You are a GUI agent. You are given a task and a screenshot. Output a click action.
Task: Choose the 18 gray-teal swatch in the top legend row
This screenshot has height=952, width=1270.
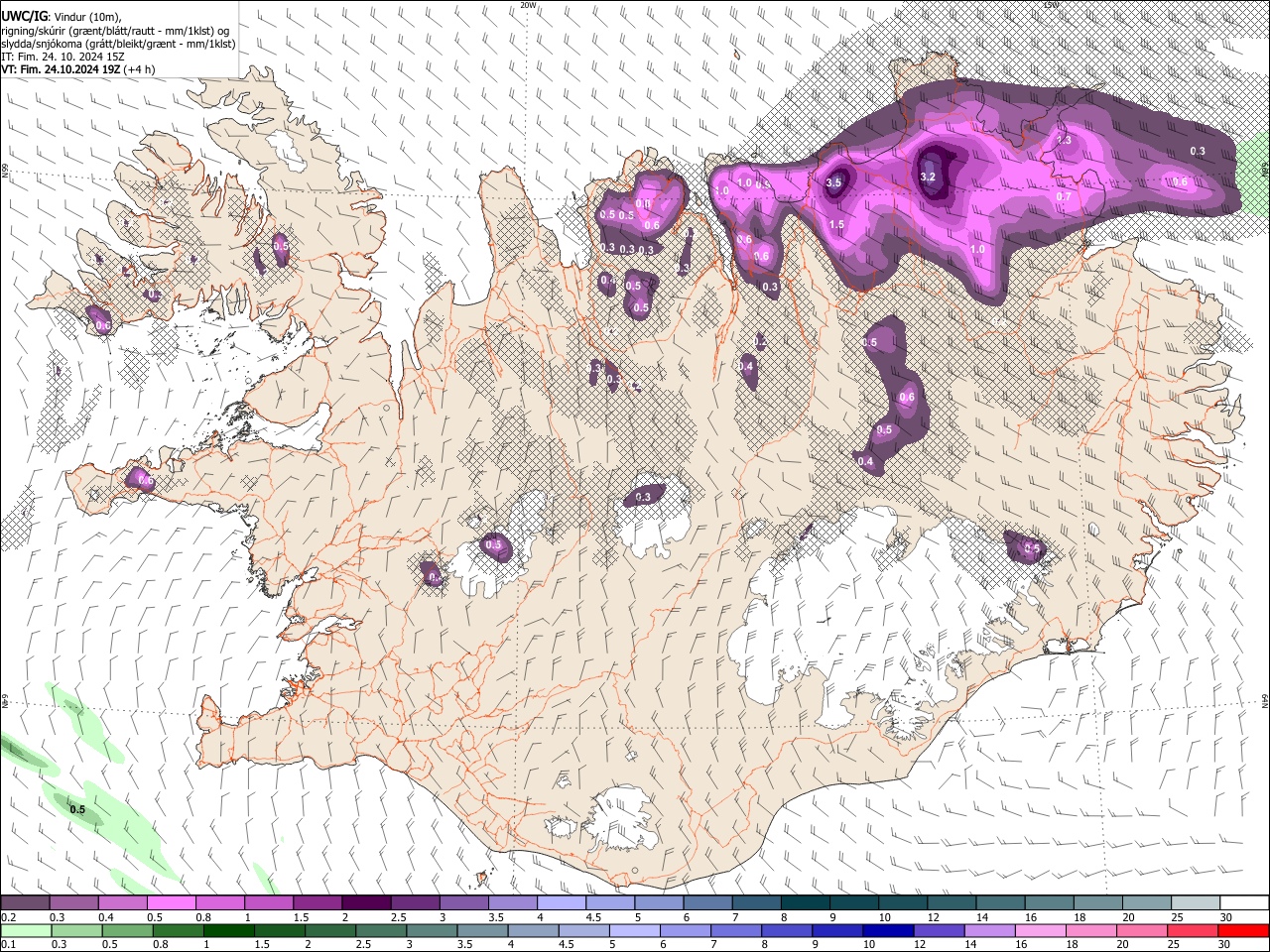(x=1096, y=903)
